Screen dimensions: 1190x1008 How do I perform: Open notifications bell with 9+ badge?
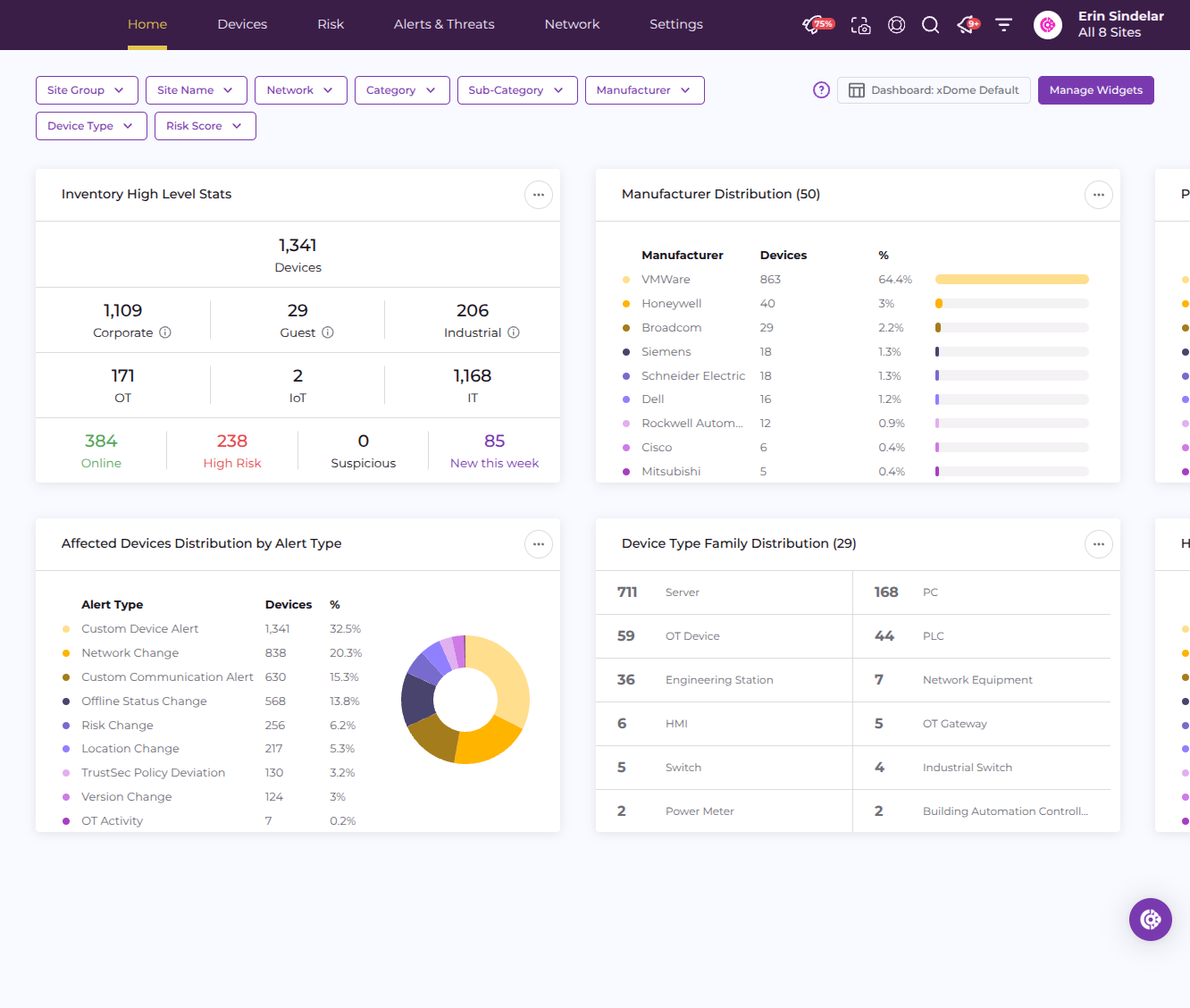point(967,25)
